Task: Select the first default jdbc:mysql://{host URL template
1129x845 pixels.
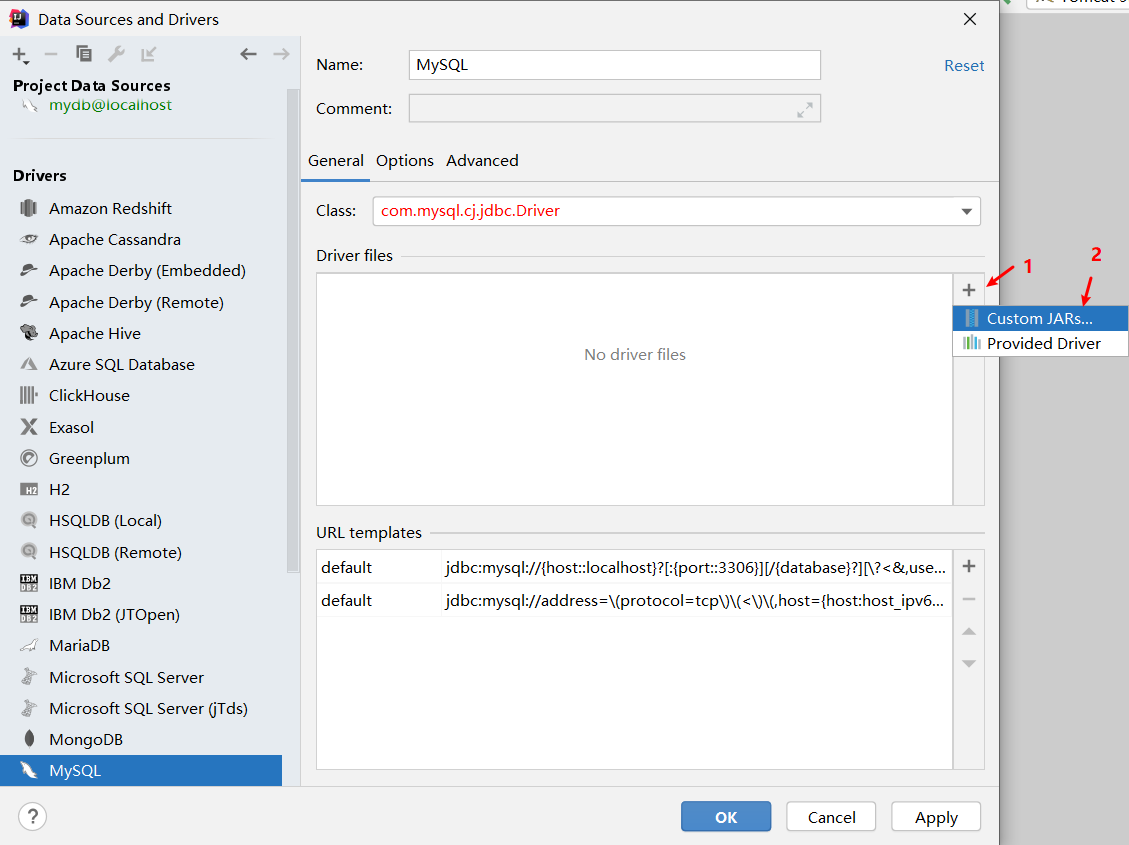Action: 634,567
